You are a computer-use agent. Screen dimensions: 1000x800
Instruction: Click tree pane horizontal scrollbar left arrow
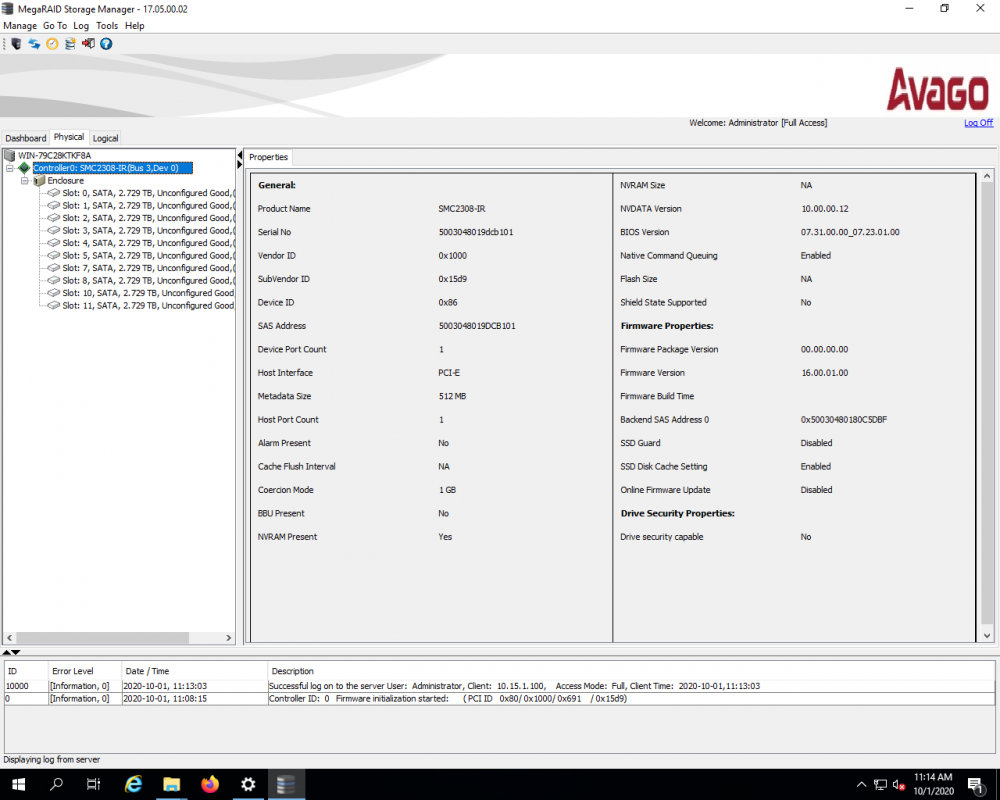pyautogui.click(x=10, y=638)
